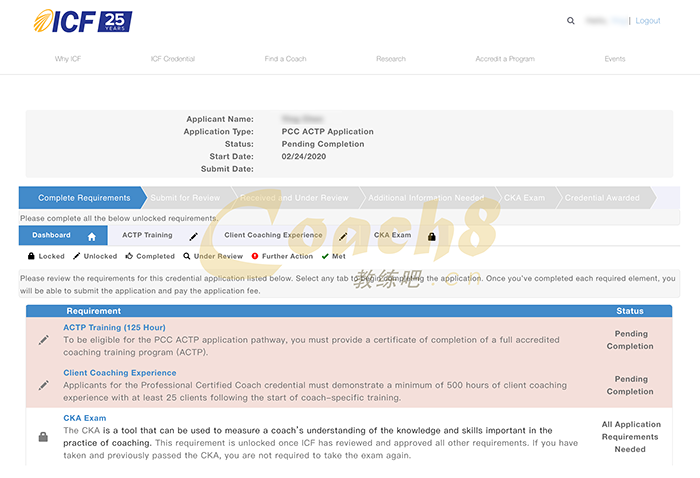Open the ACTP Training tab

pyautogui.click(x=147, y=236)
